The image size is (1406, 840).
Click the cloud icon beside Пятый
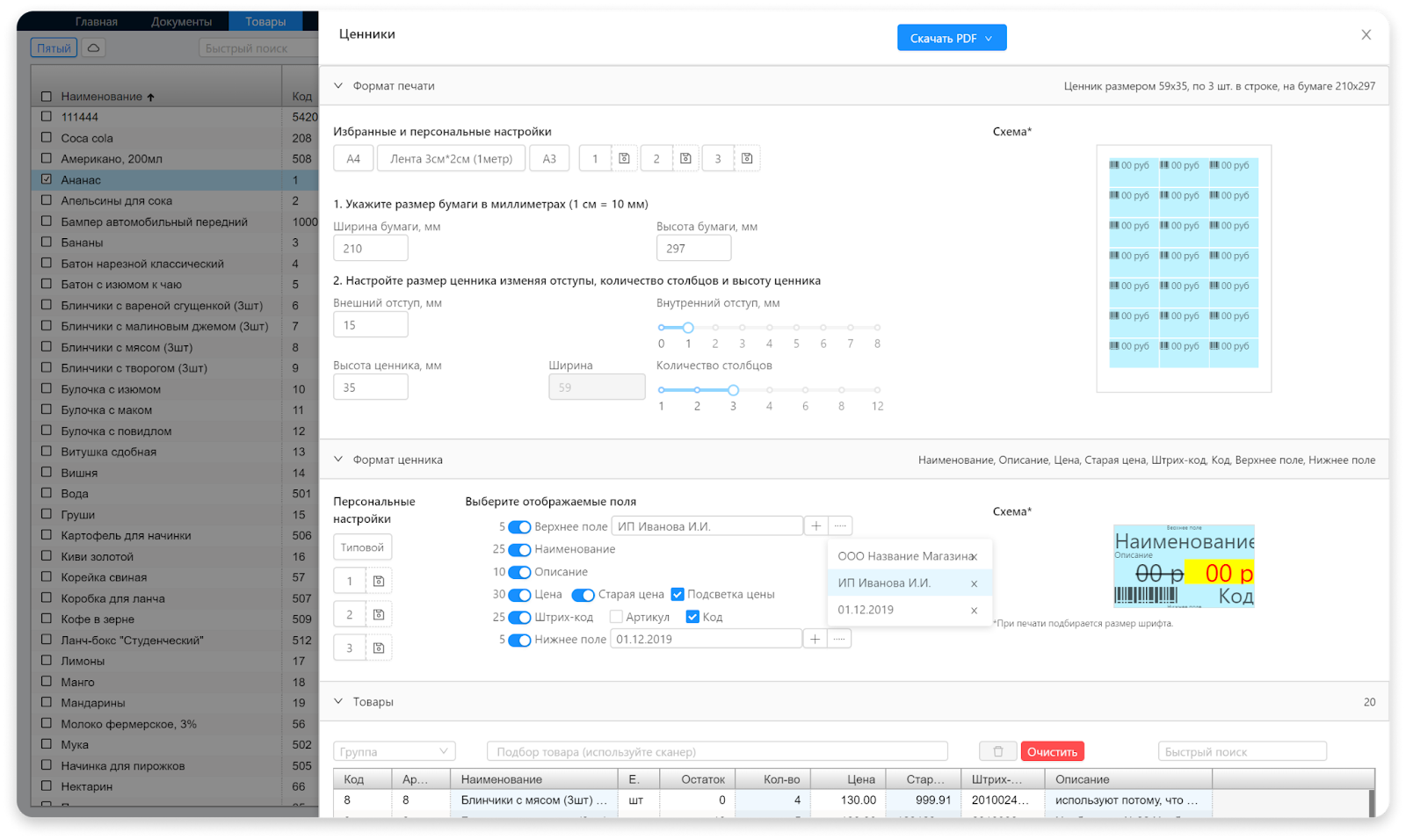click(93, 48)
